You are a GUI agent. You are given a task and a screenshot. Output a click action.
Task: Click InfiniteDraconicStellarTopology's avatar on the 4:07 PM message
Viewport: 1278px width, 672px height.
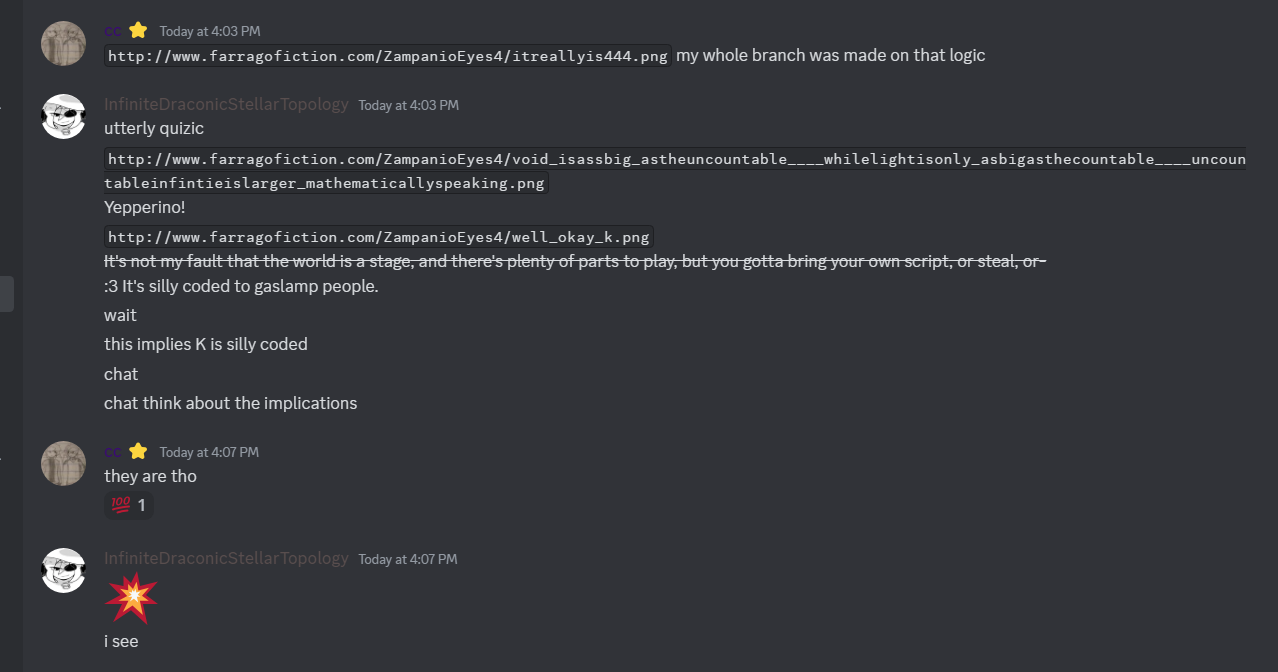point(63,571)
